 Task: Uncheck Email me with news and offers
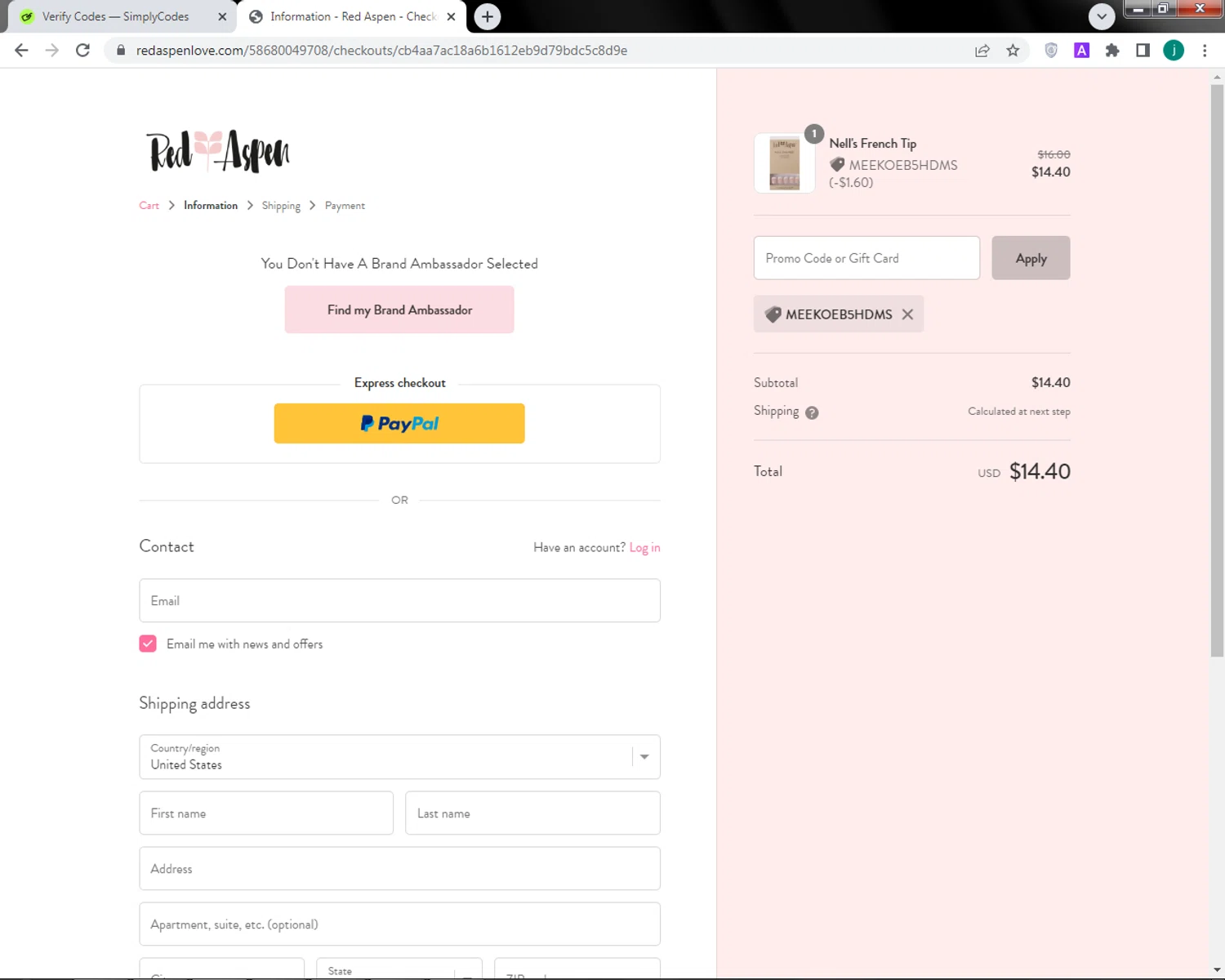point(148,644)
